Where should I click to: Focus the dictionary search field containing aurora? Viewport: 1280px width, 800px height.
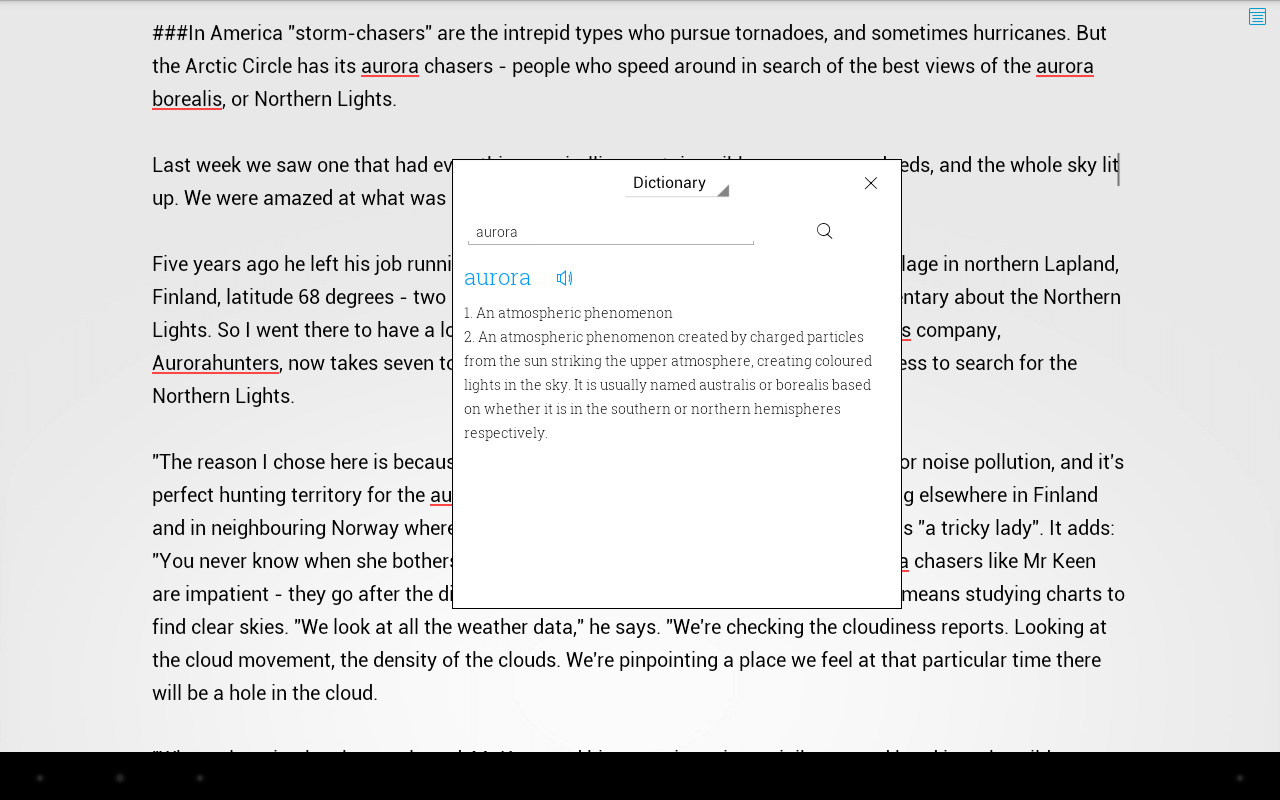tap(611, 232)
